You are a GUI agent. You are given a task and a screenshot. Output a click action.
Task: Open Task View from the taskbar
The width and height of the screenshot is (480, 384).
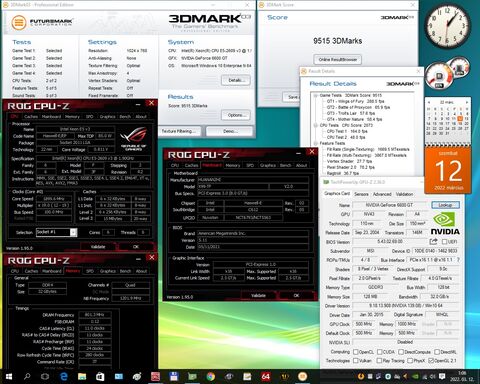(45, 377)
